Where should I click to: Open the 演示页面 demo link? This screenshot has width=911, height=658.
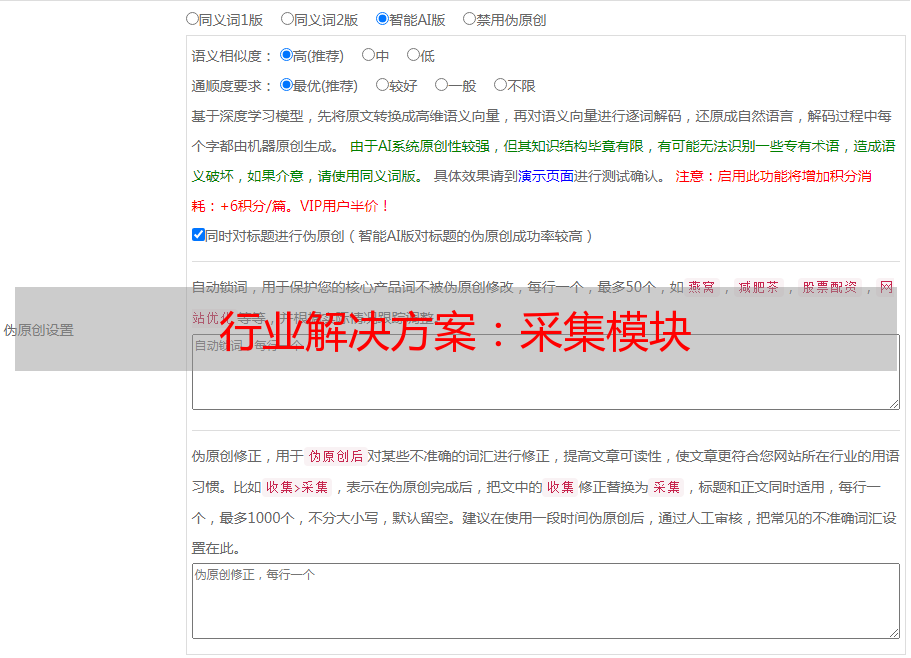(546, 176)
